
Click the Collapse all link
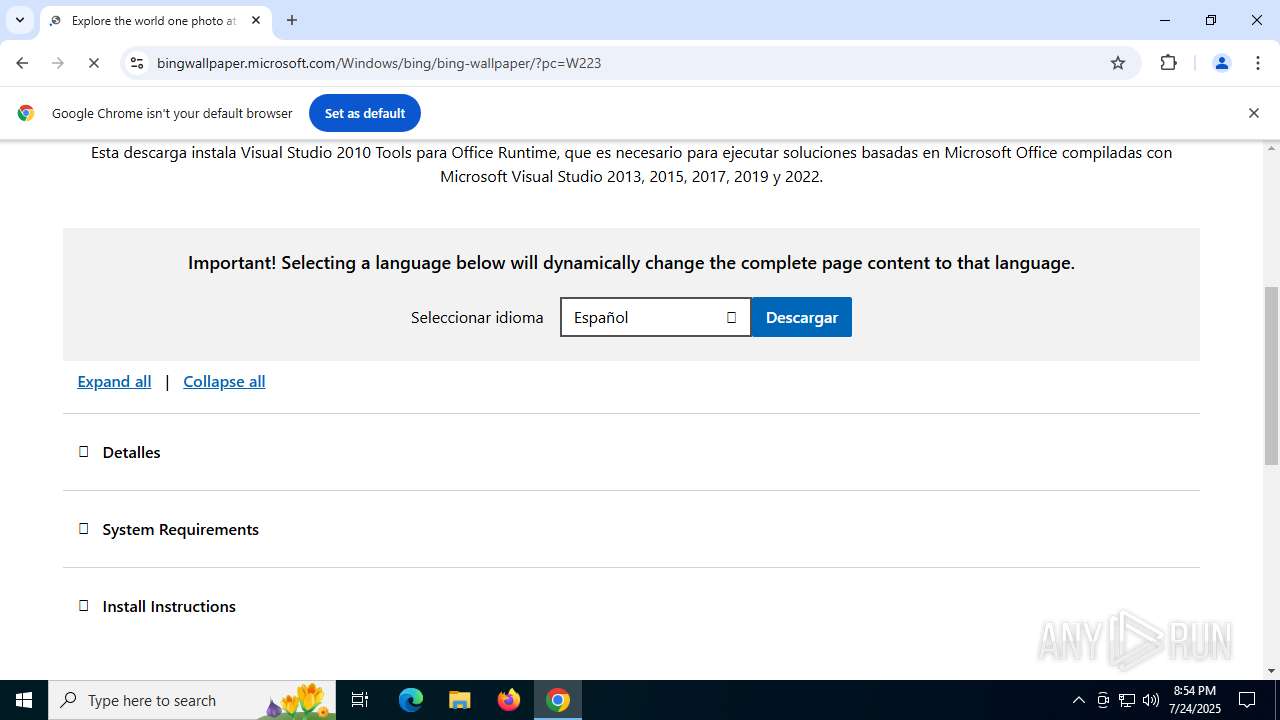[224, 381]
